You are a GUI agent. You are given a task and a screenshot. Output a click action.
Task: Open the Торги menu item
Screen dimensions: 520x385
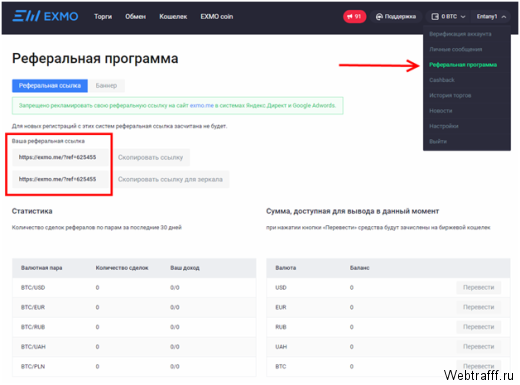[103, 16]
